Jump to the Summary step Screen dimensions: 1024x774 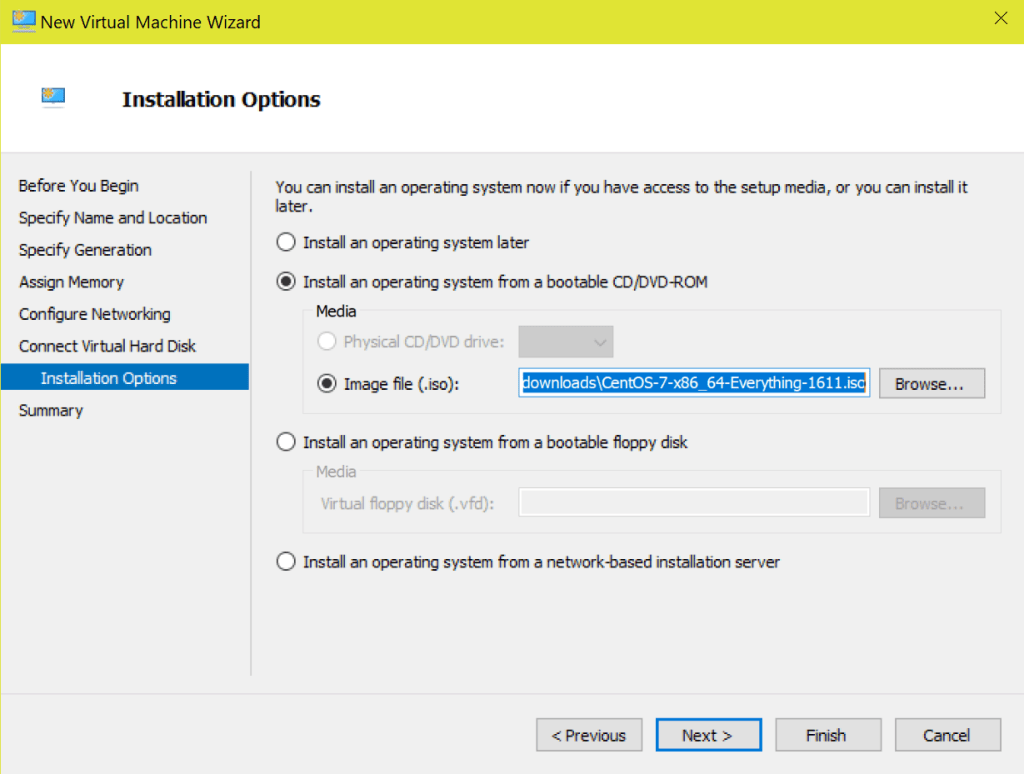[x=49, y=409]
